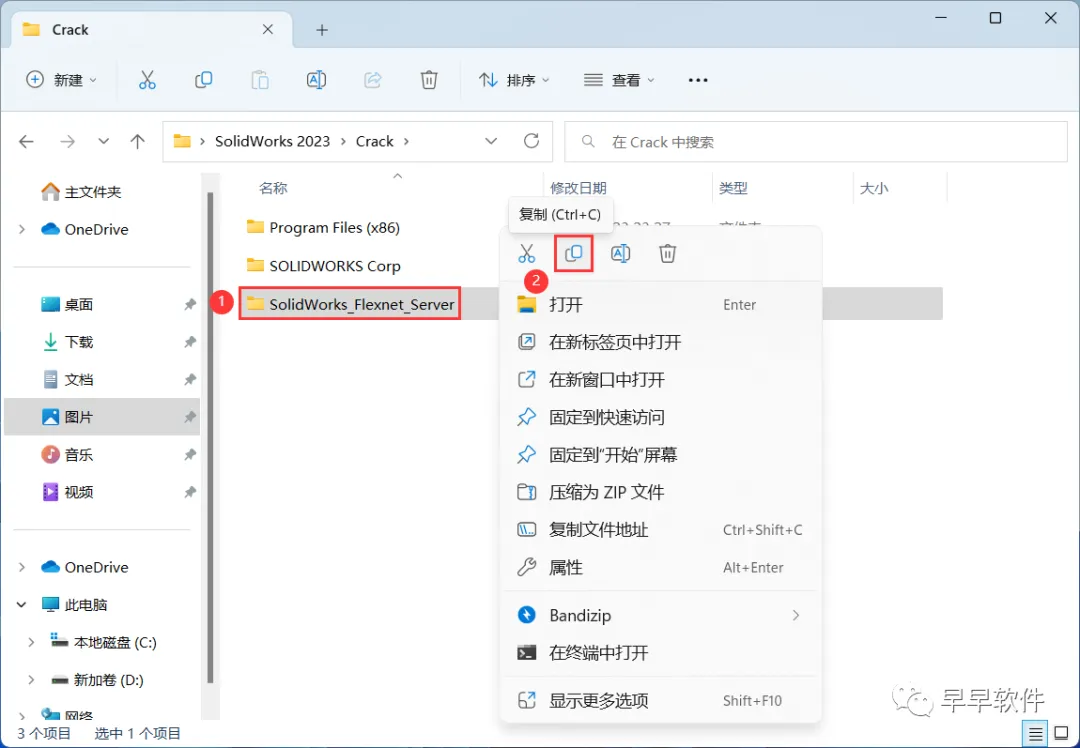Viewport: 1080px width, 748px height.
Task: Select Local Disk (C:) in the sidebar
Action: pos(103,643)
